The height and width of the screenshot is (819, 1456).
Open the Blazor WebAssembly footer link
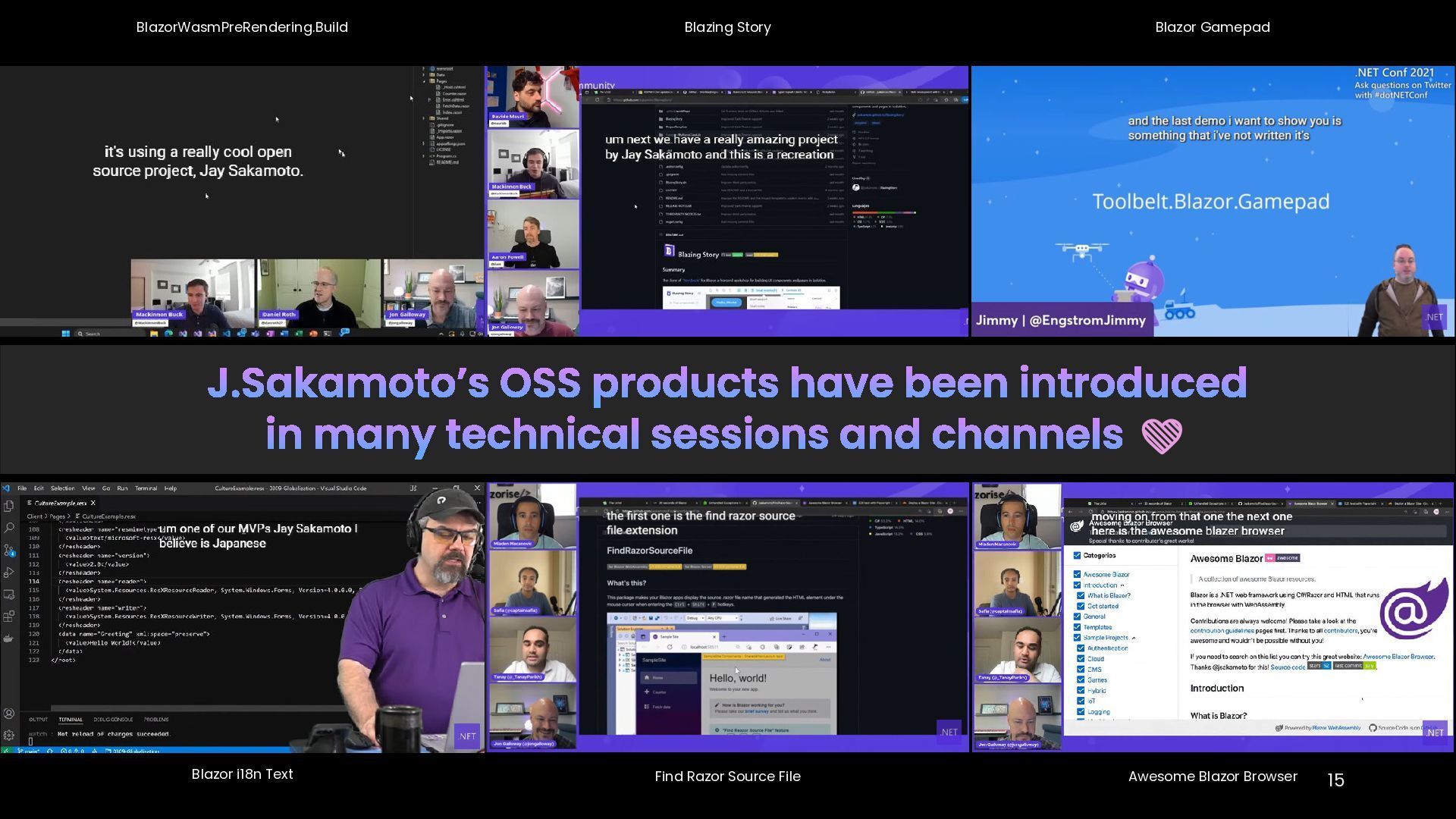click(1336, 728)
